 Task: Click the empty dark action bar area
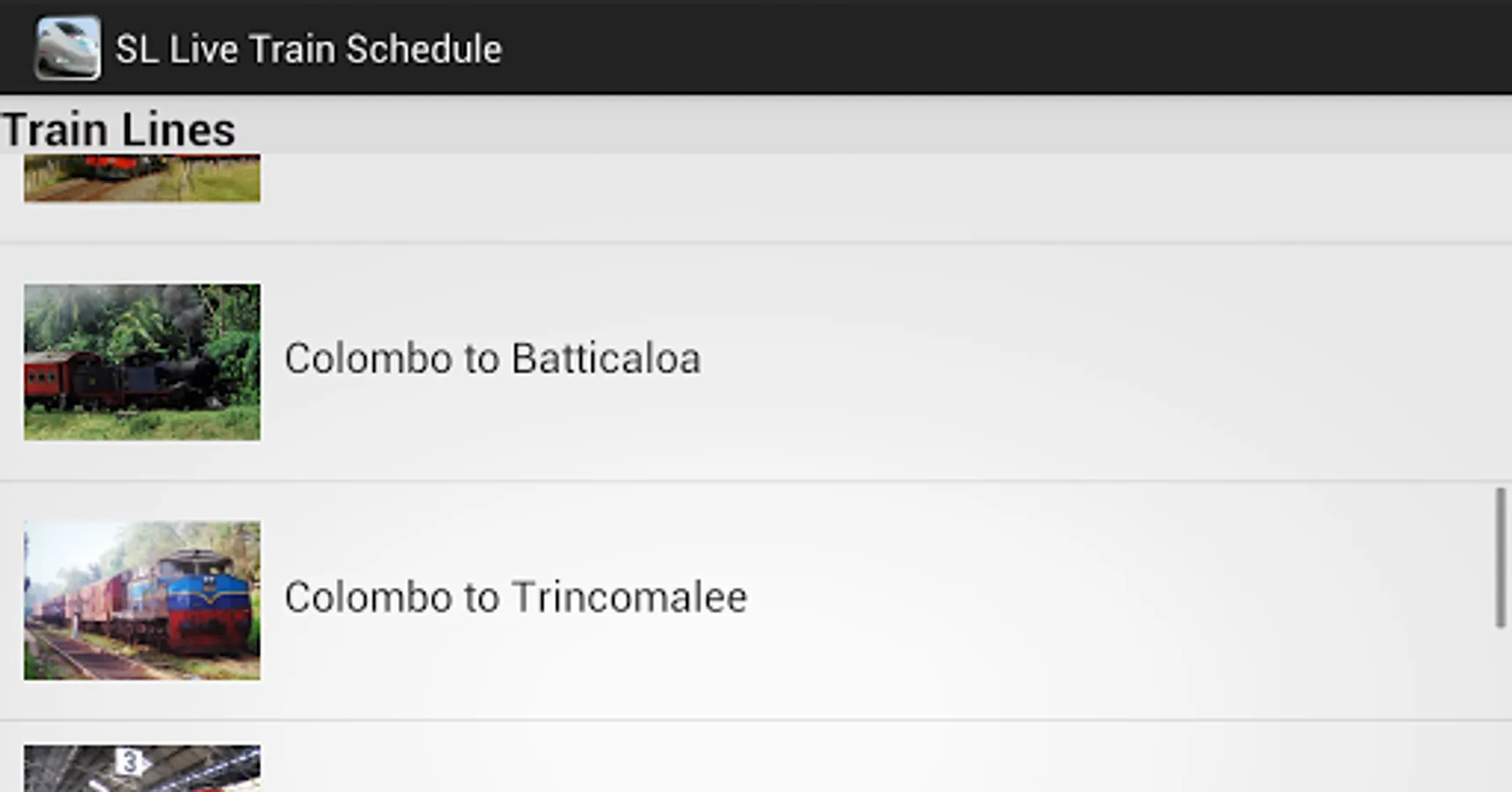coord(1012,48)
